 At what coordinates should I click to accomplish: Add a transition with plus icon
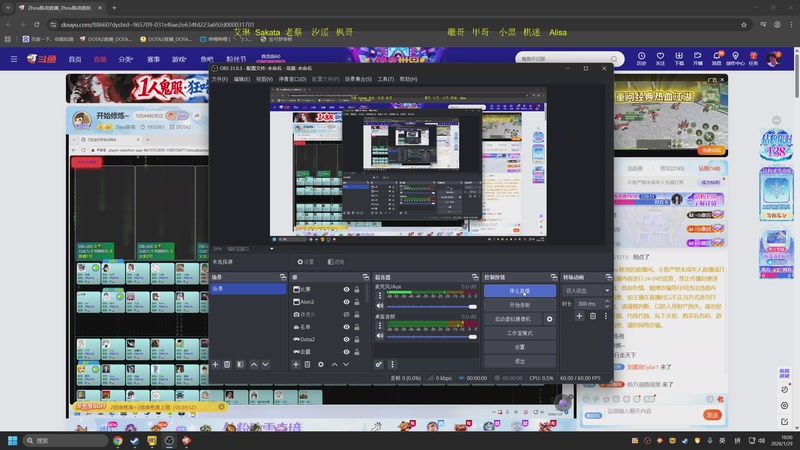click(x=579, y=316)
